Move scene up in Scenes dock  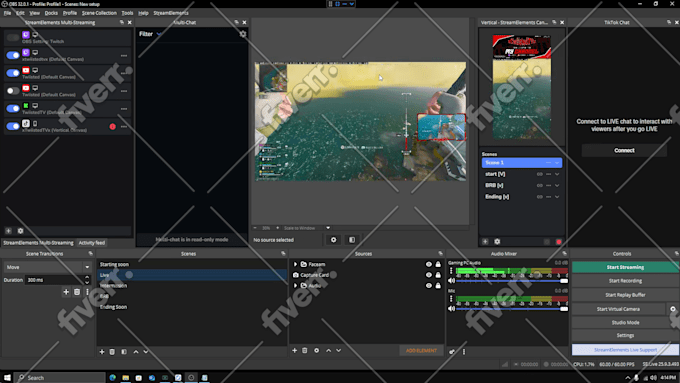(136, 352)
